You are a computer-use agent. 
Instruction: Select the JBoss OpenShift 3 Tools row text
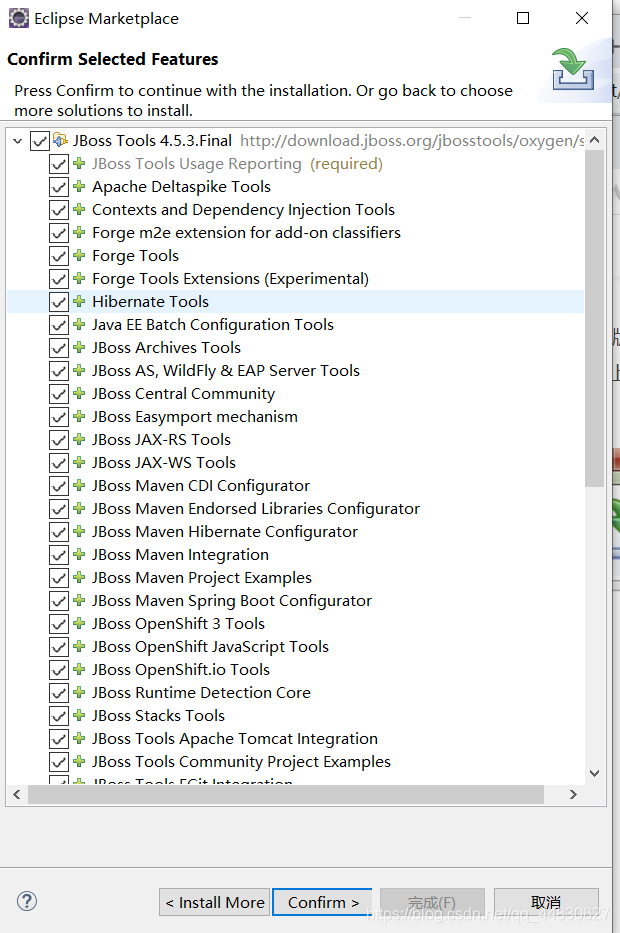(x=179, y=624)
